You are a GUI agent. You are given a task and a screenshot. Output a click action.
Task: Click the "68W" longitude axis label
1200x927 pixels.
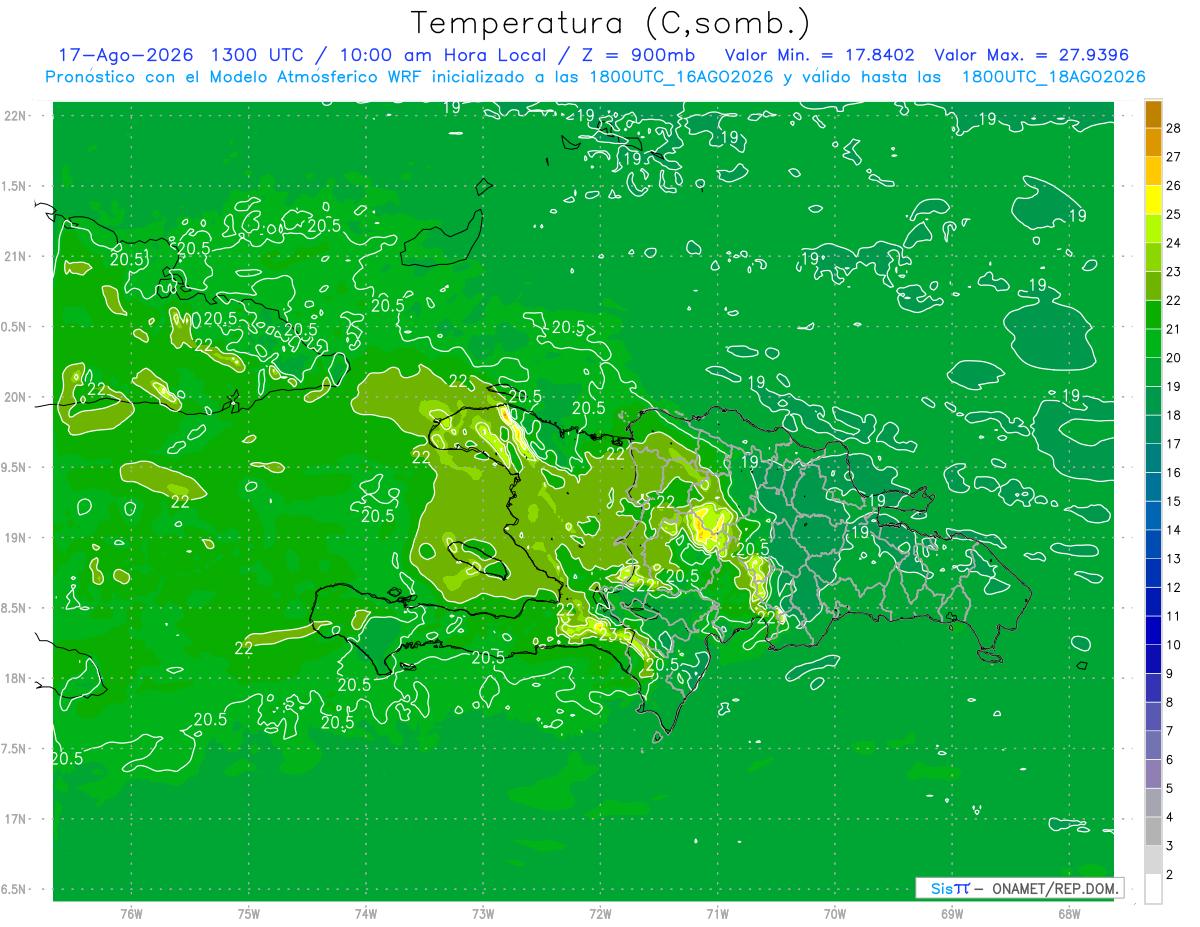1069,913
